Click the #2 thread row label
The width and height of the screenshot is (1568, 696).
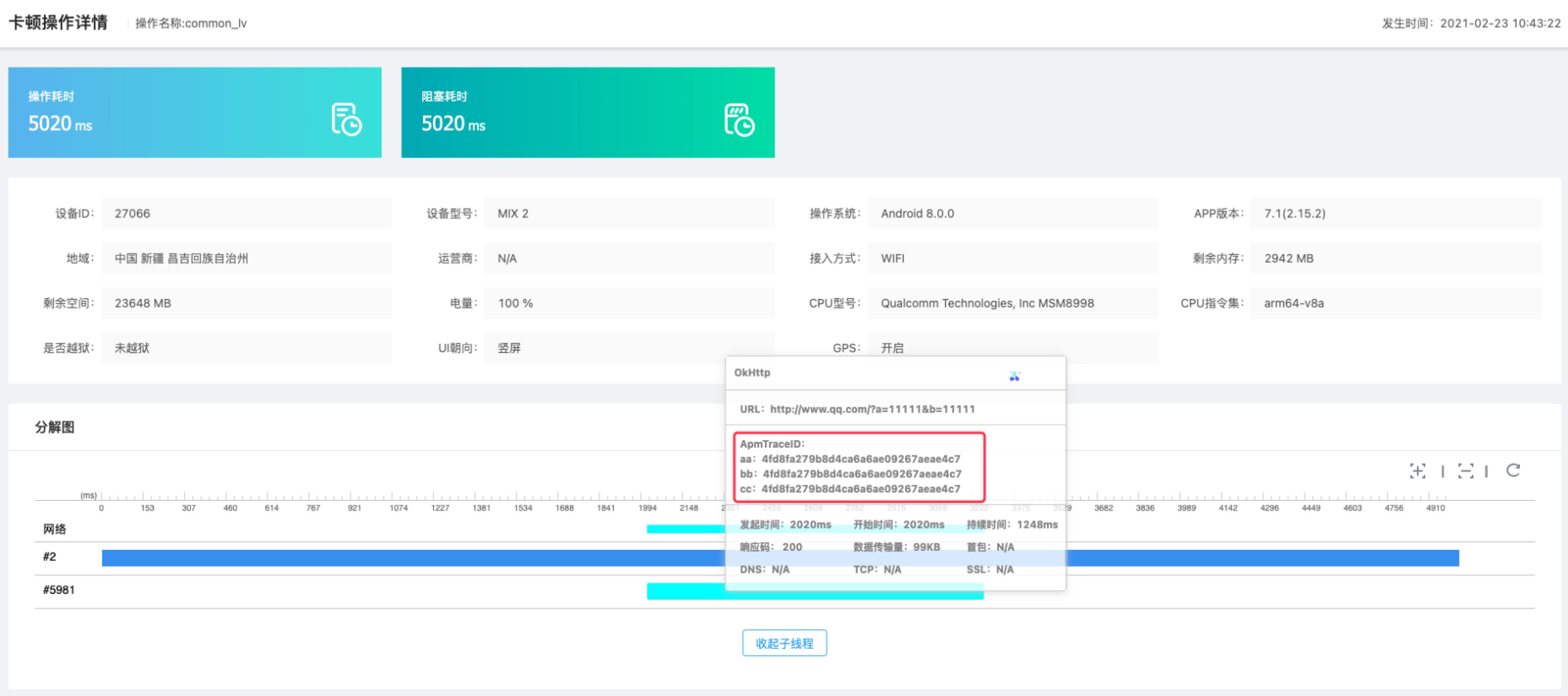click(x=49, y=557)
